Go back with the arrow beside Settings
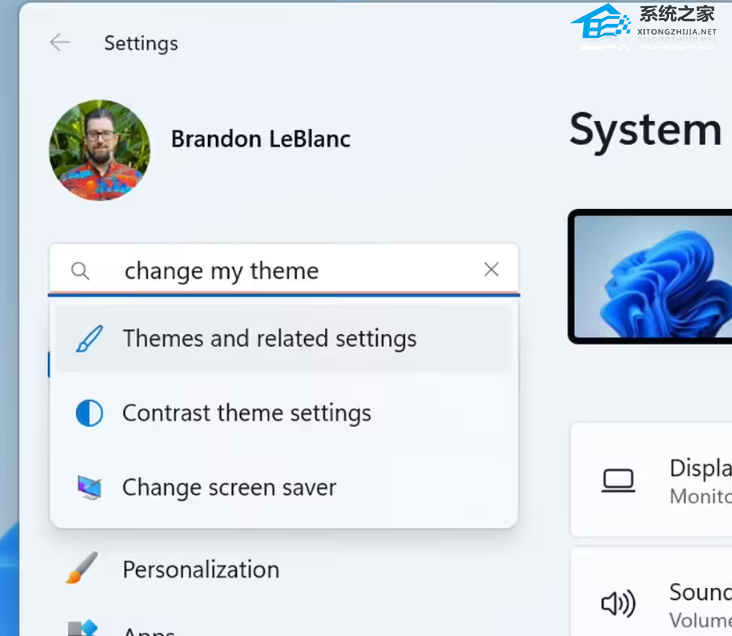 coord(60,42)
